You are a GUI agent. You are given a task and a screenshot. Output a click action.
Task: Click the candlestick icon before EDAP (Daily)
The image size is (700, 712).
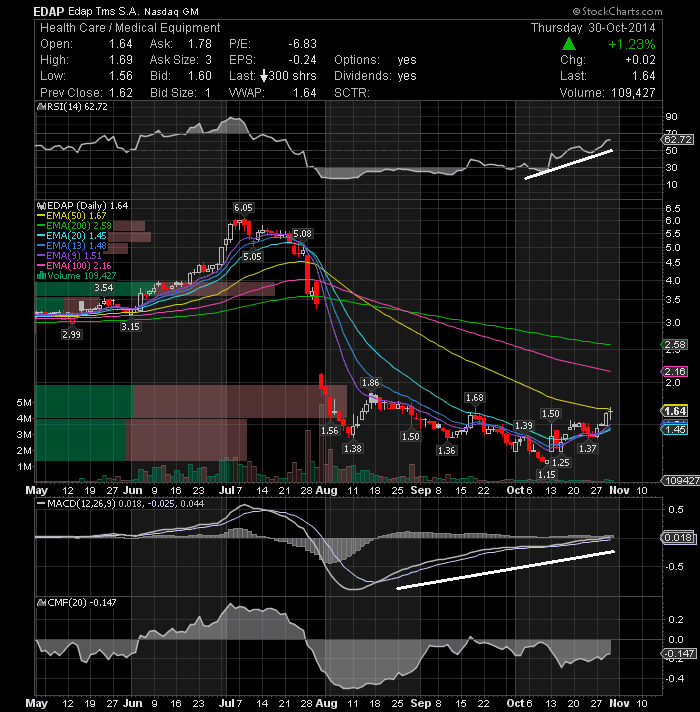click(42, 206)
